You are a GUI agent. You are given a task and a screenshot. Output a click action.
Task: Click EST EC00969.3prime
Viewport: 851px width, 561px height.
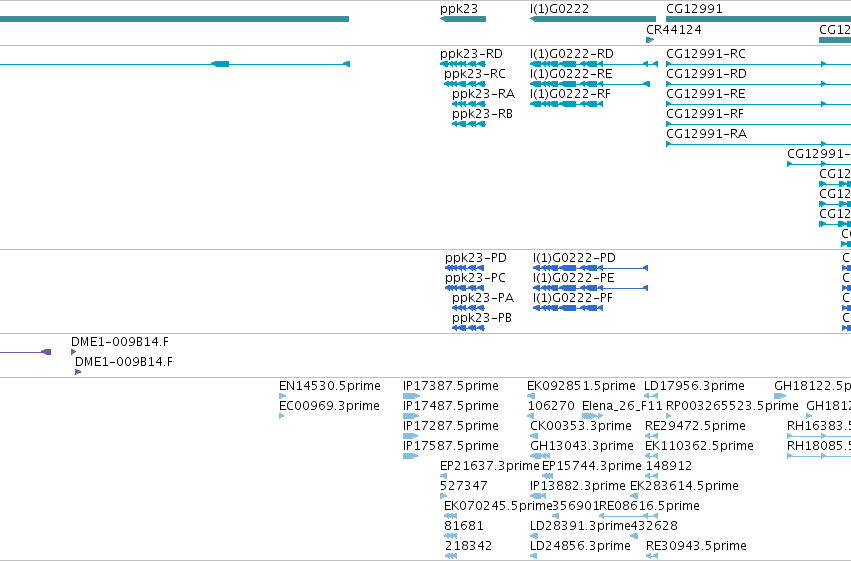(x=329, y=406)
